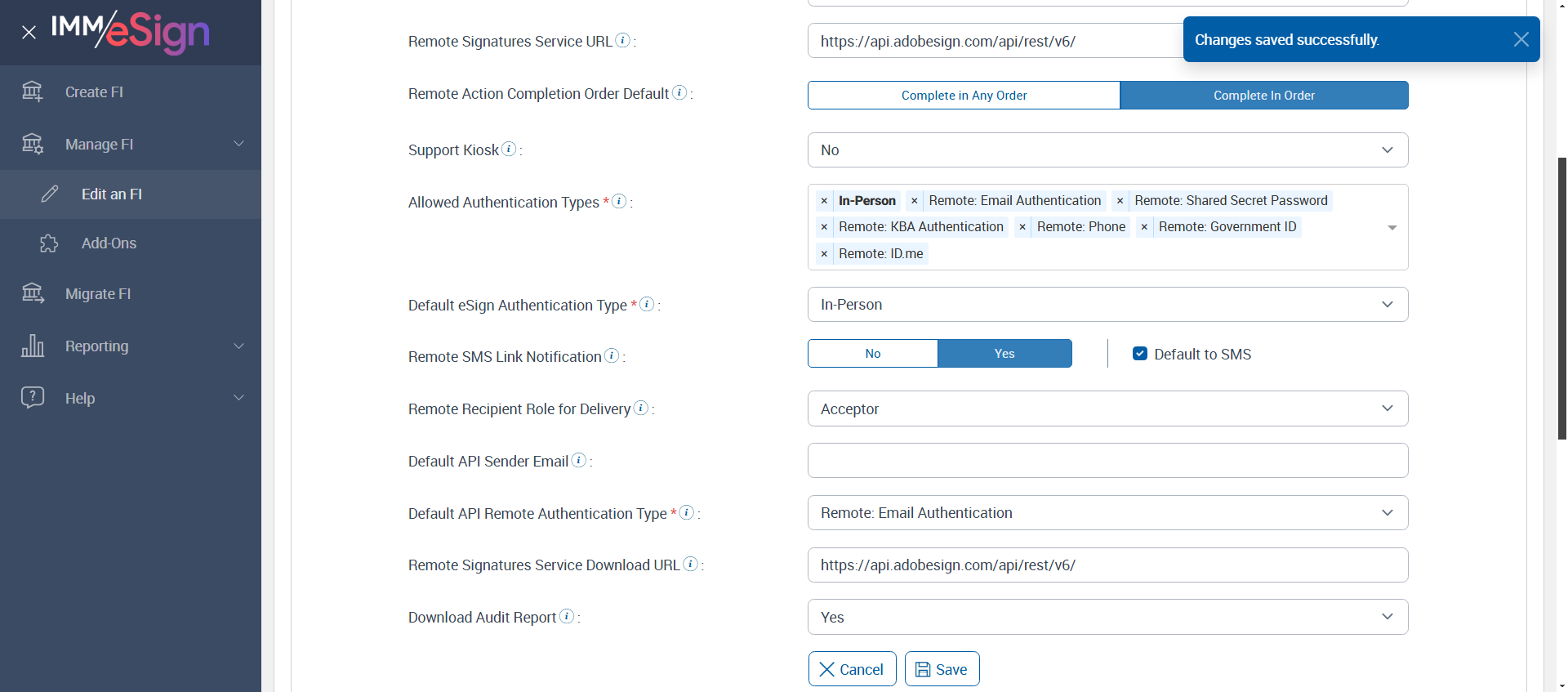Viewport: 1568px width, 692px height.
Task: Open info tooltip for Download Audit Report
Action: (x=567, y=617)
